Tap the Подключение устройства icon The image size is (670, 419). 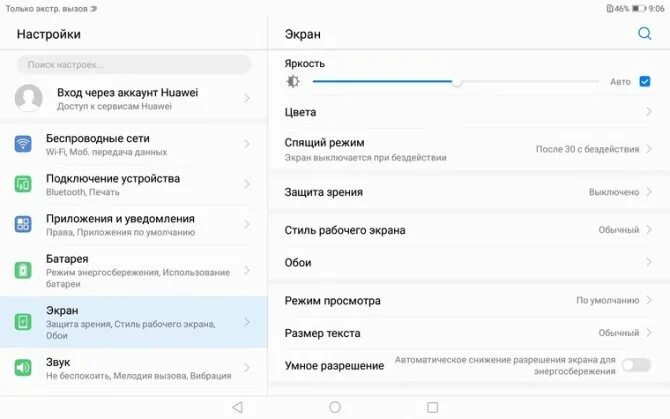[x=23, y=184]
